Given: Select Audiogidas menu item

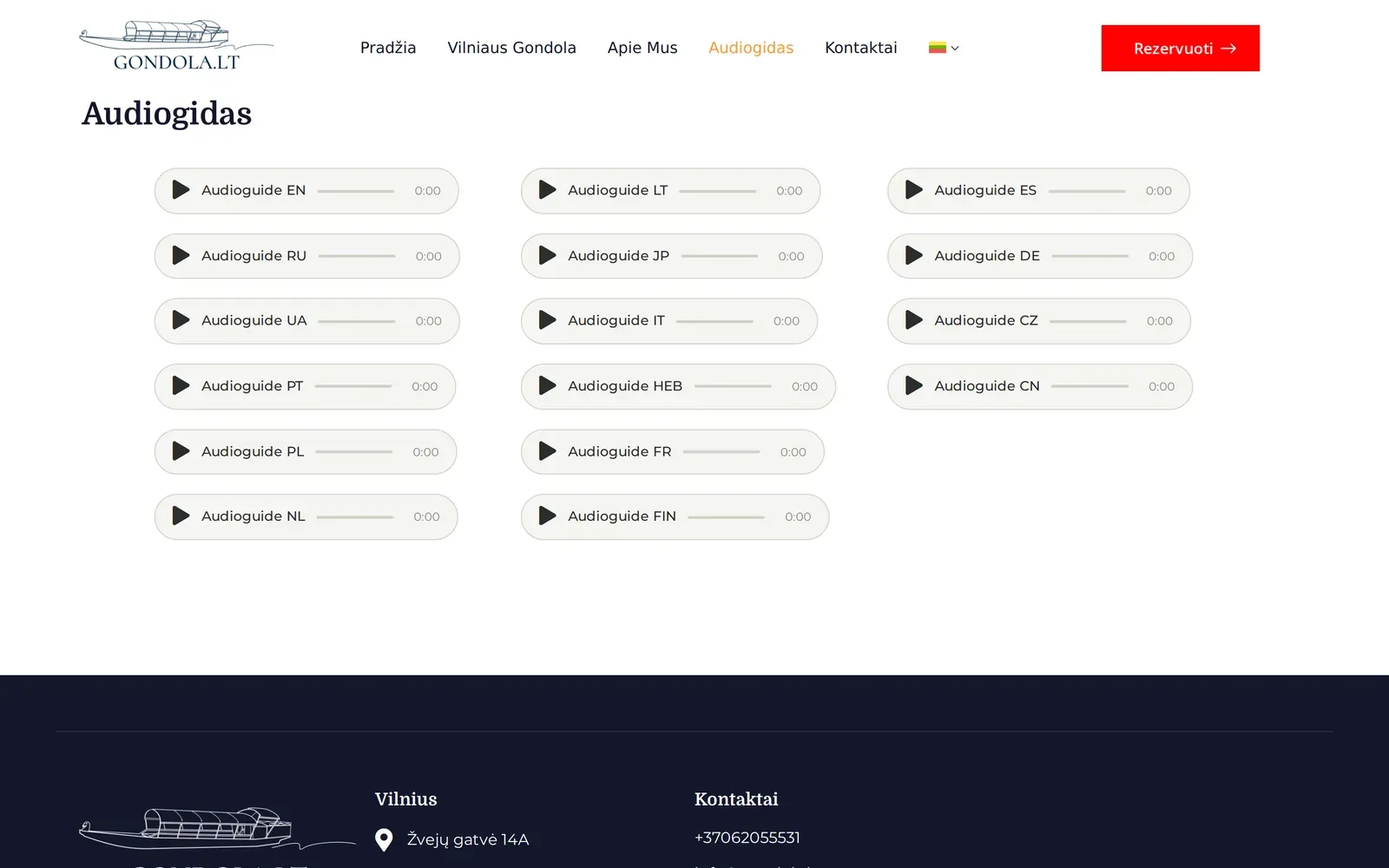Looking at the screenshot, I should [751, 48].
